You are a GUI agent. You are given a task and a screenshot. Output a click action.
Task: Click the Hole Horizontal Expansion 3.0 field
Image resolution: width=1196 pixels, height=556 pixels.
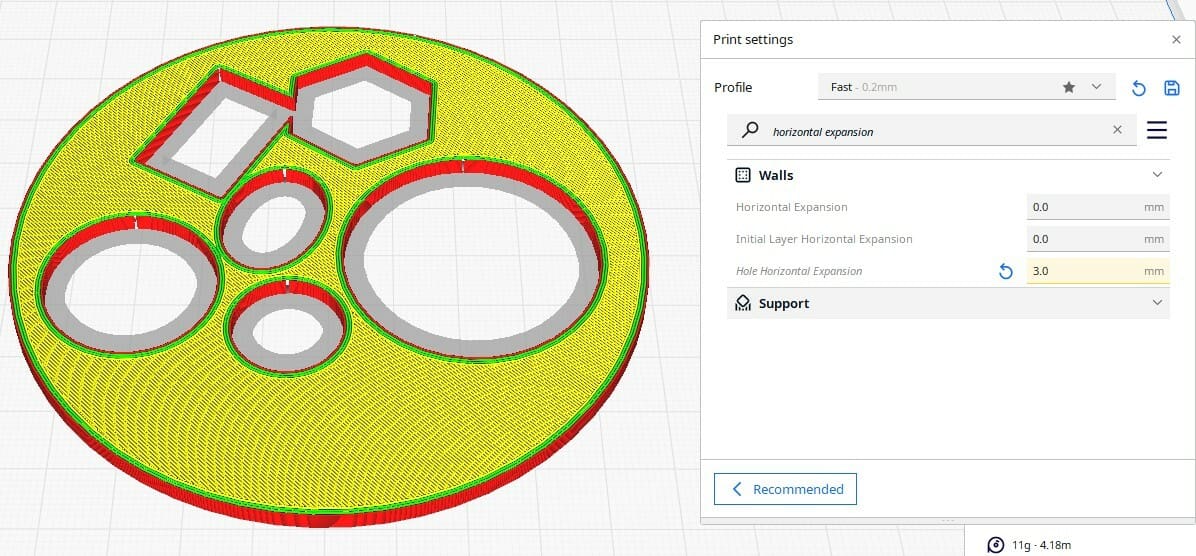click(x=1083, y=271)
